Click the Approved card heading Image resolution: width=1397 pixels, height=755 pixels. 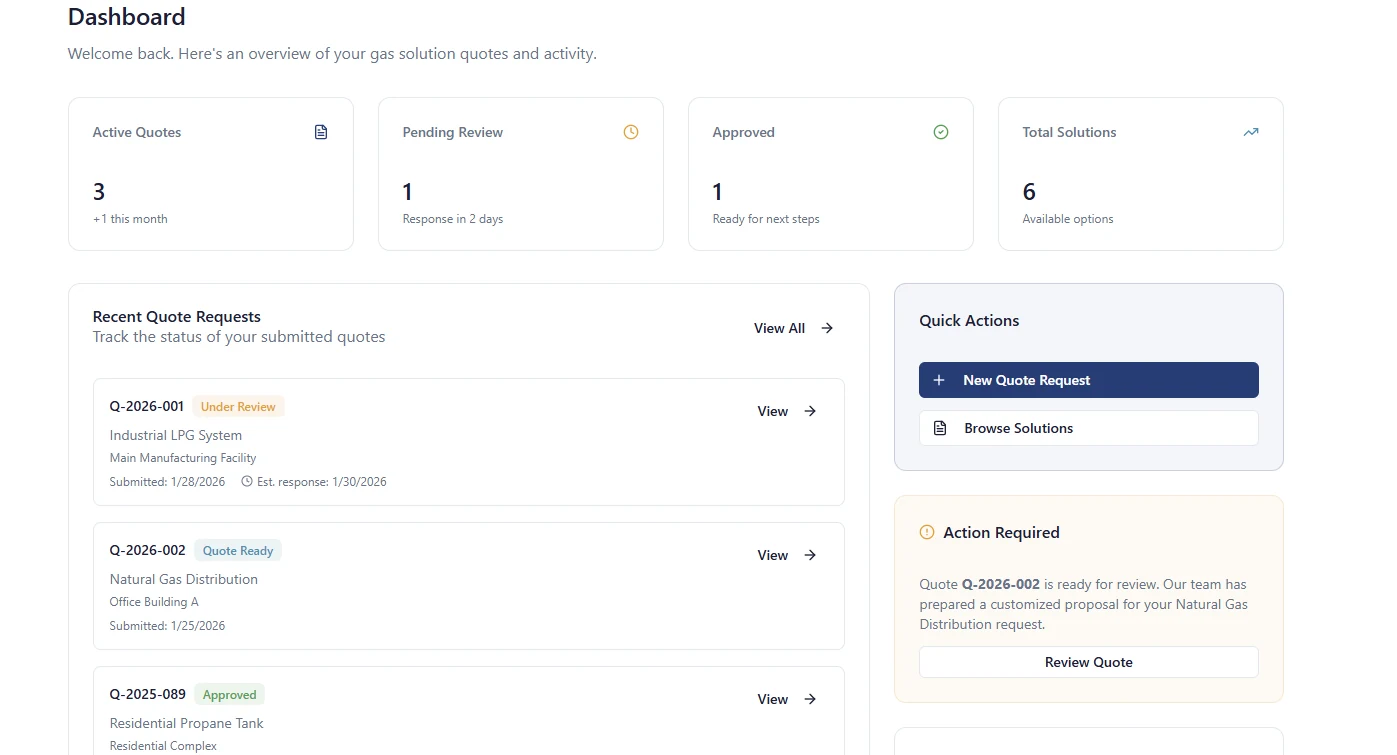744,132
